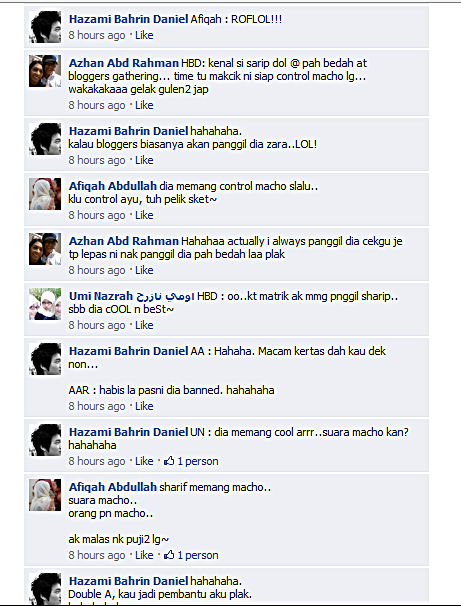Click thumbs-up icon under 'ak malas nk puji2 lg~'
This screenshot has width=461, height=606.
[x=169, y=555]
